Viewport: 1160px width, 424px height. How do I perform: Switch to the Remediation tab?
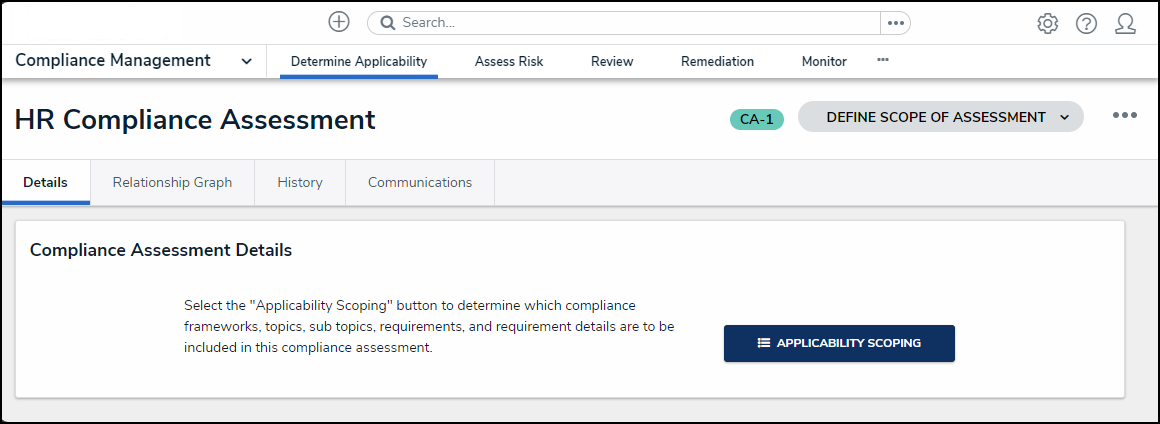tap(717, 61)
